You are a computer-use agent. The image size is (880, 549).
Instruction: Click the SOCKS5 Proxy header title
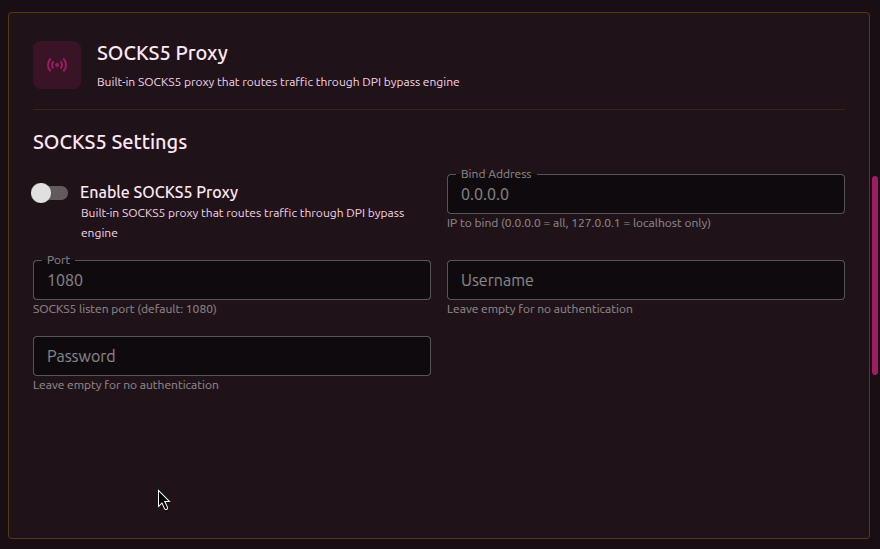click(x=162, y=53)
